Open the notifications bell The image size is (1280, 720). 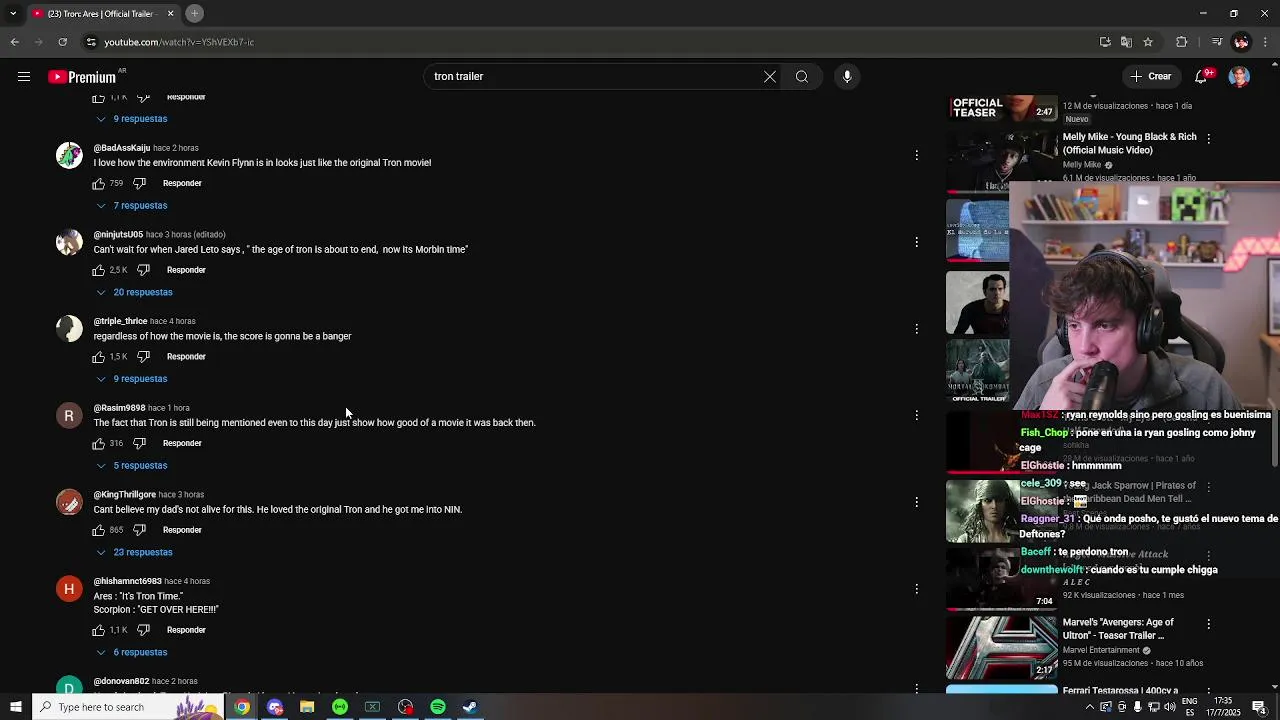1203,77
